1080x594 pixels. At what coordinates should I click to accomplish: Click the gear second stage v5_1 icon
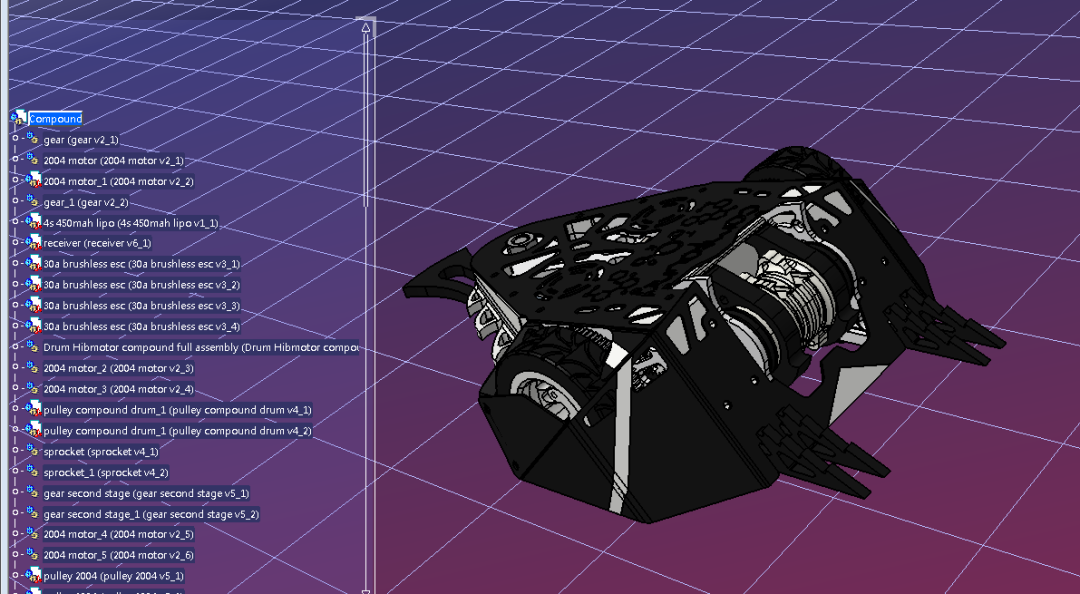pyautogui.click(x=32, y=493)
